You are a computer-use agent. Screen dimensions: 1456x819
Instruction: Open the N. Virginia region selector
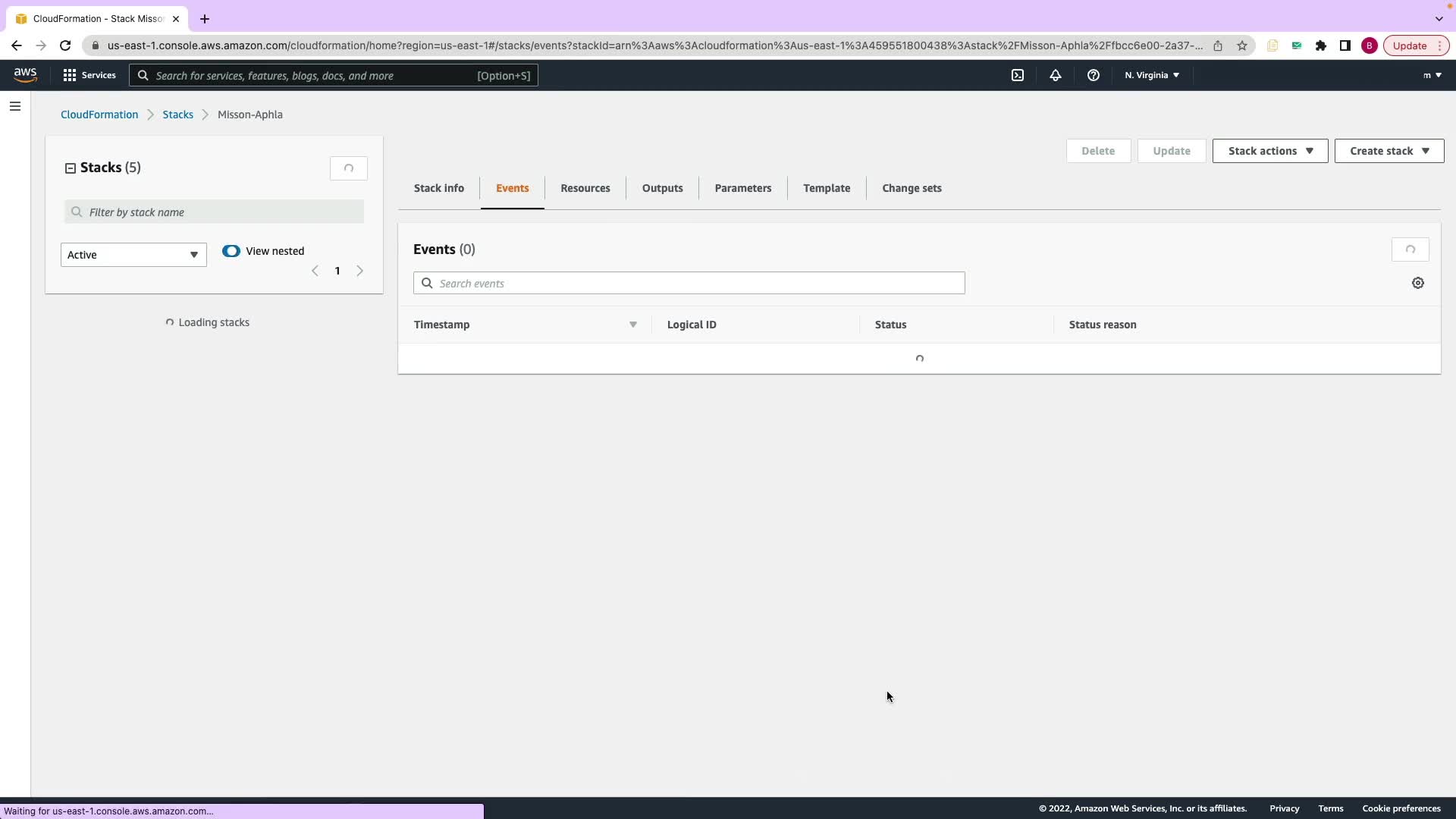click(x=1151, y=75)
